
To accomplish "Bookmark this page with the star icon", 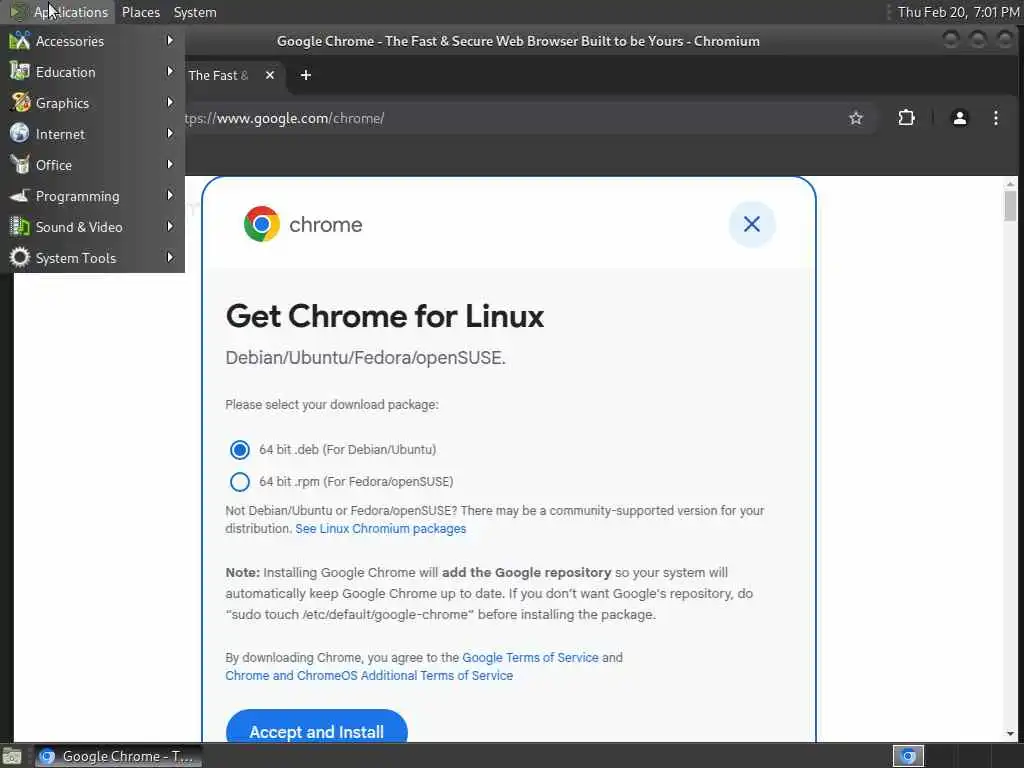I will point(856,118).
